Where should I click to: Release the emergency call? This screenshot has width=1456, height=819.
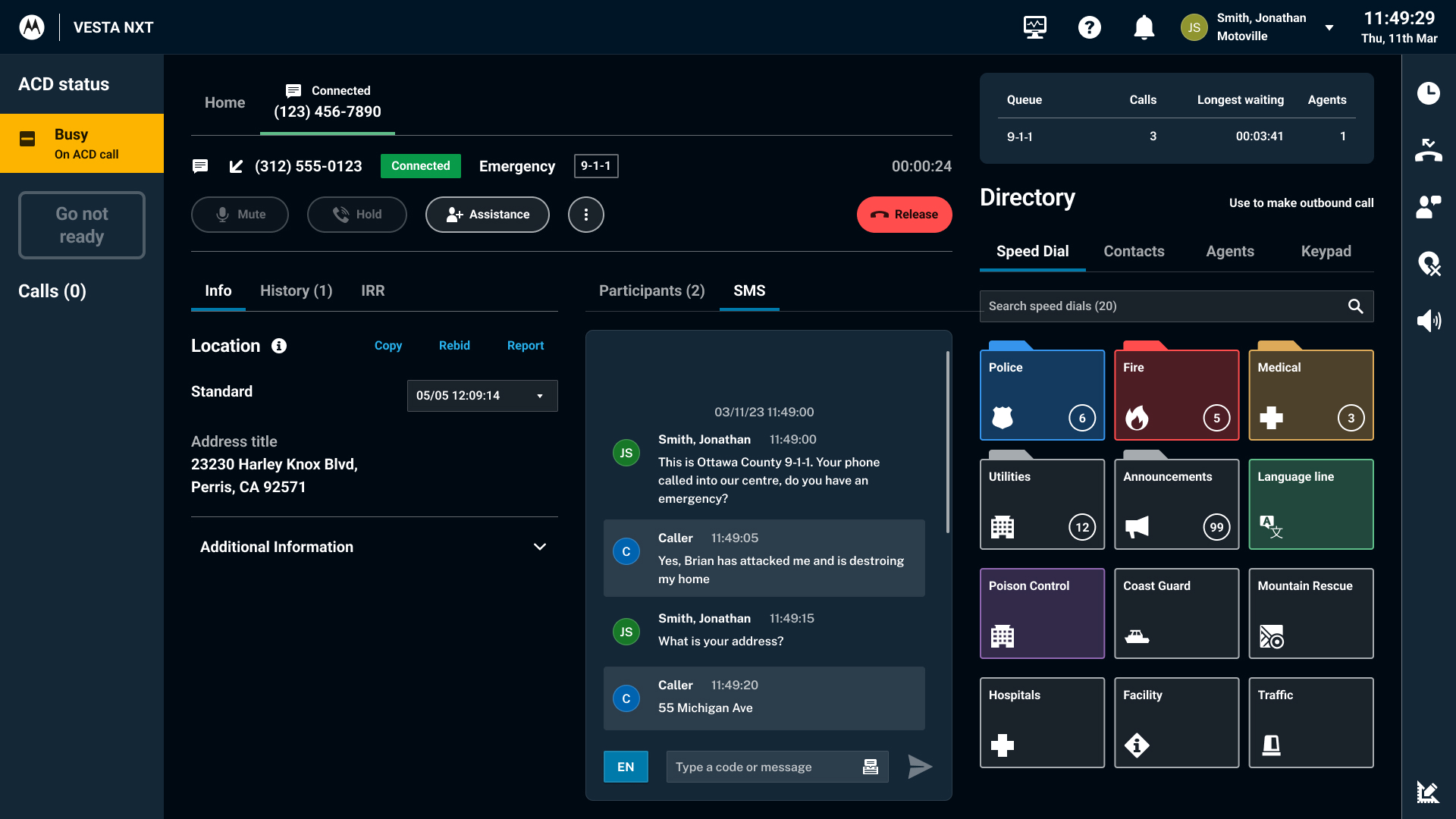click(x=904, y=215)
